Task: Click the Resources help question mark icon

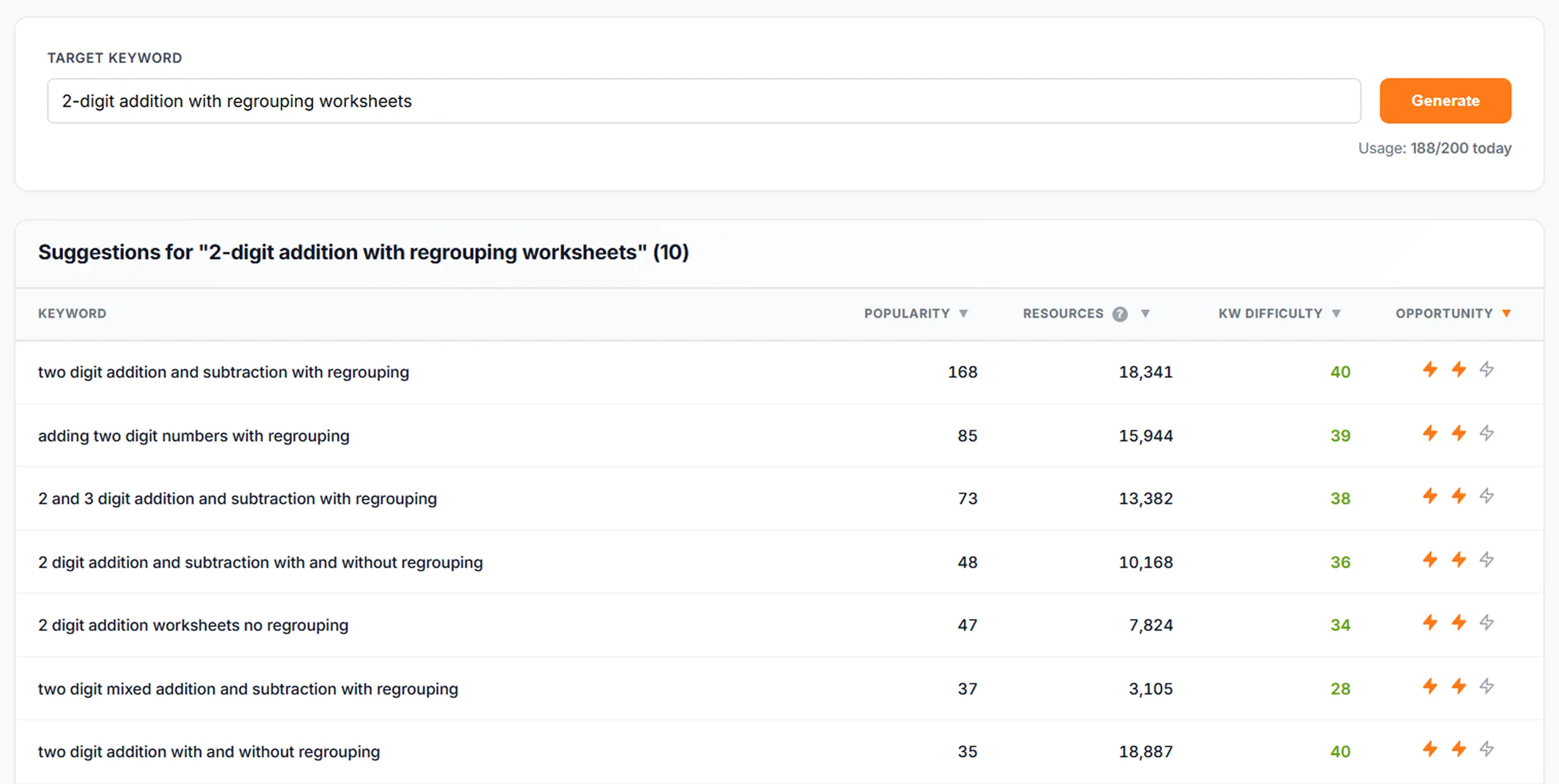Action: [1120, 314]
